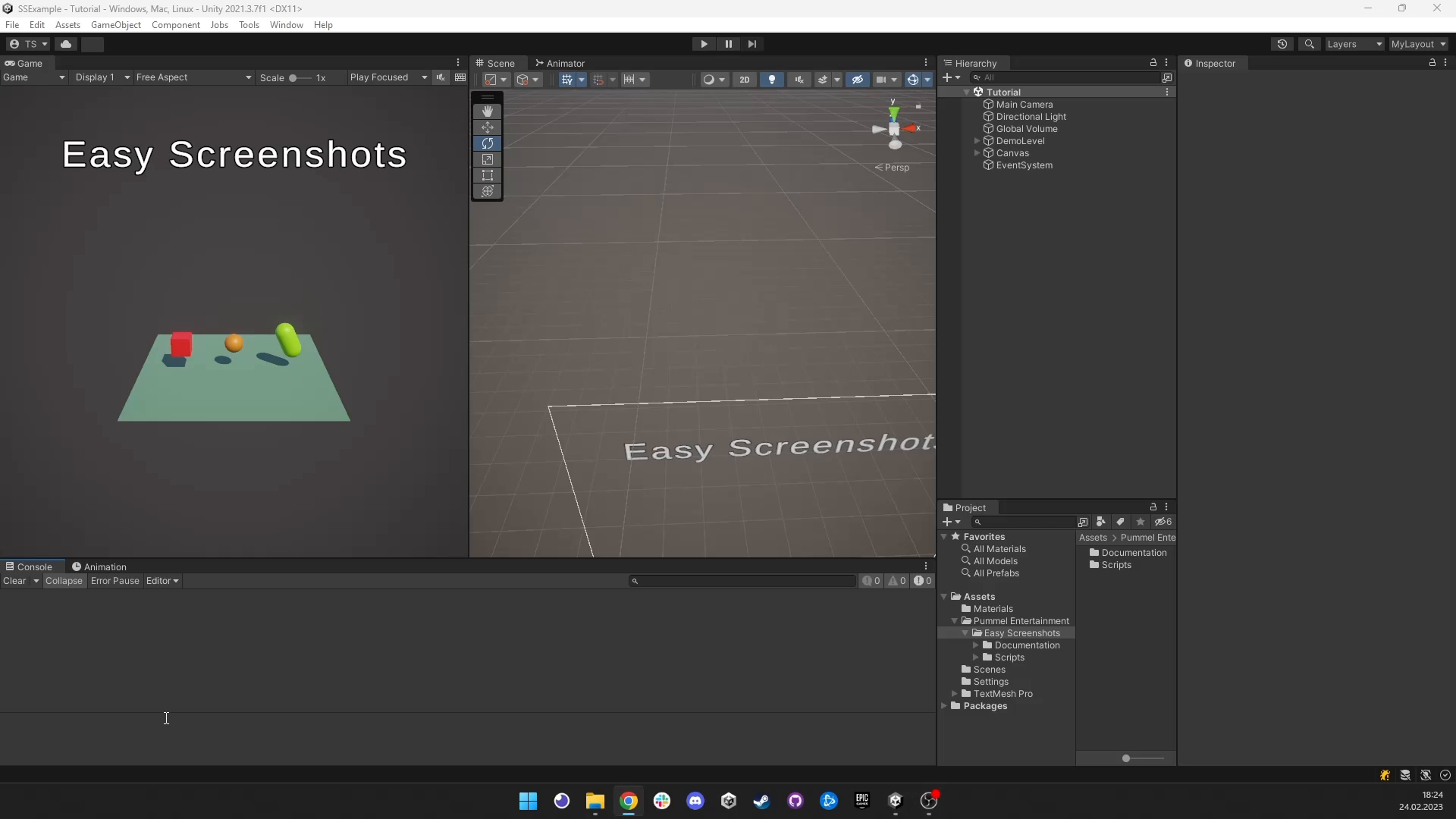1456x819 pixels.
Task: Open Play Focused dropdown
Action: click(388, 77)
